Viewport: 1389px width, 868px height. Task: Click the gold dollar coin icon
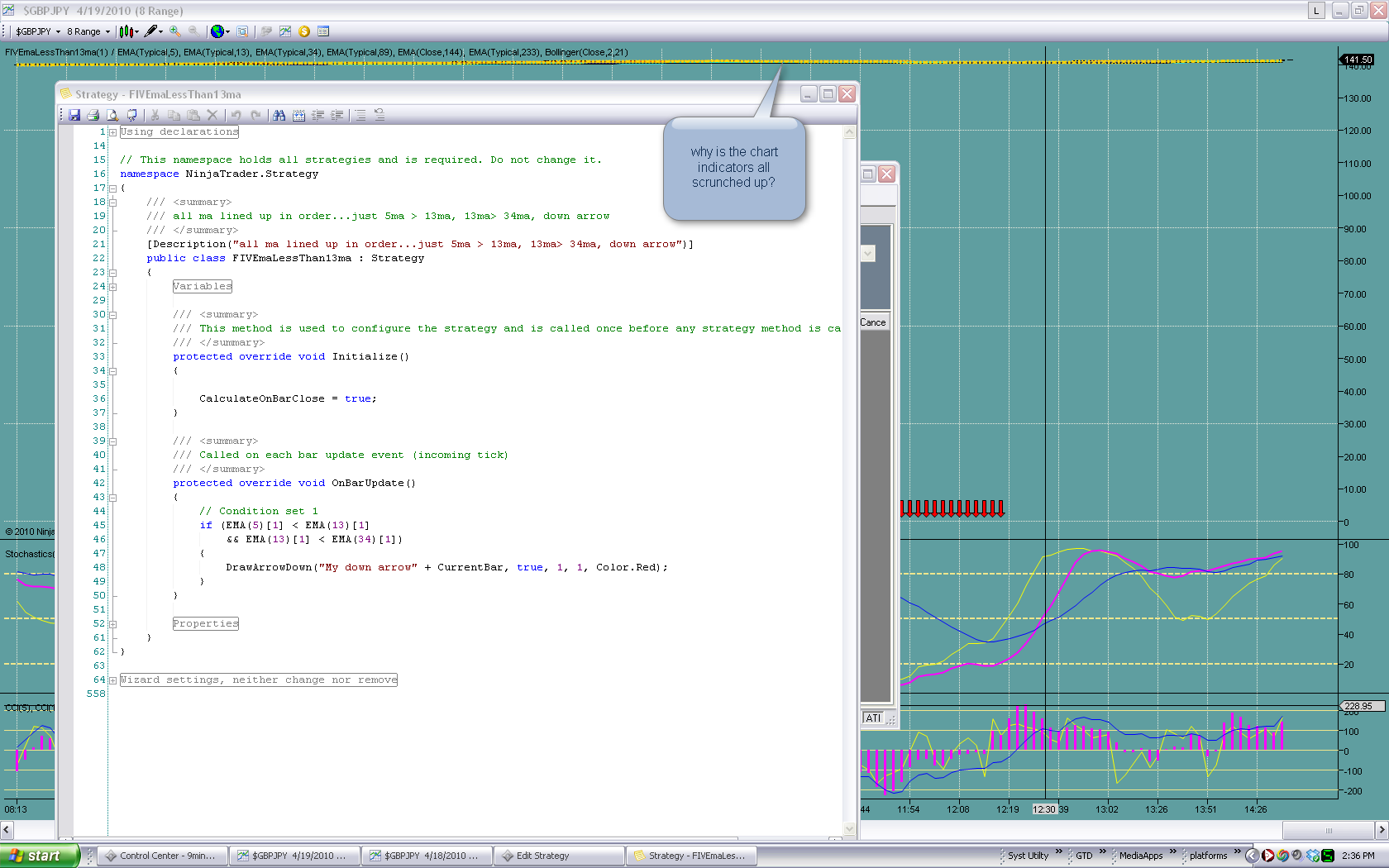(304, 31)
